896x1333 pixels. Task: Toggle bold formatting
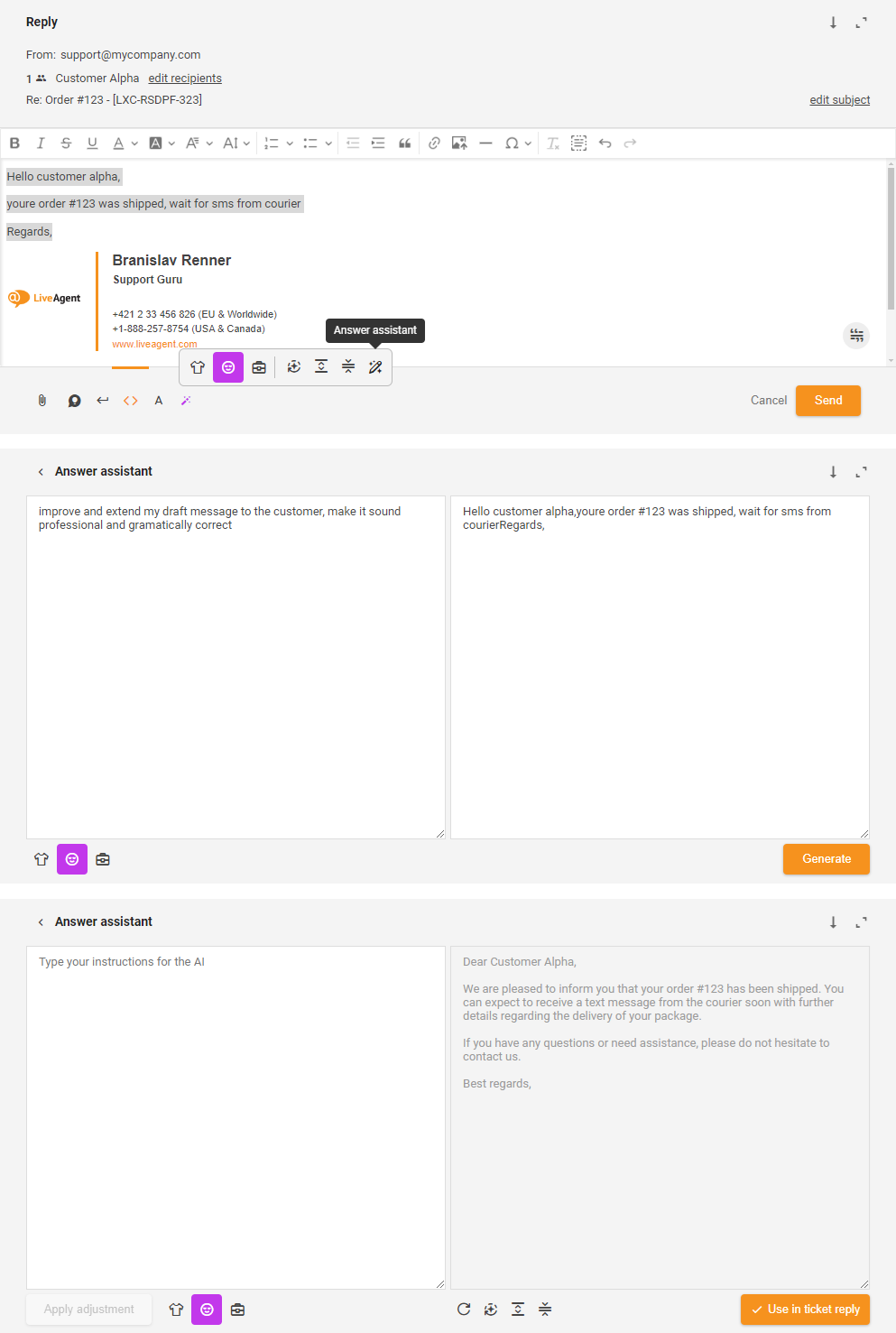(14, 143)
